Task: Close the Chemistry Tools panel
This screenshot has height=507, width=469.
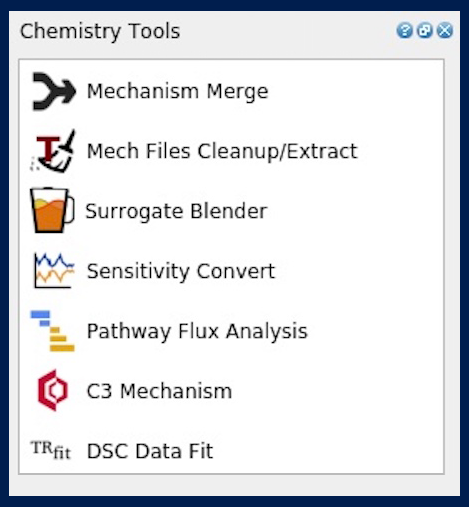Action: tap(445, 31)
